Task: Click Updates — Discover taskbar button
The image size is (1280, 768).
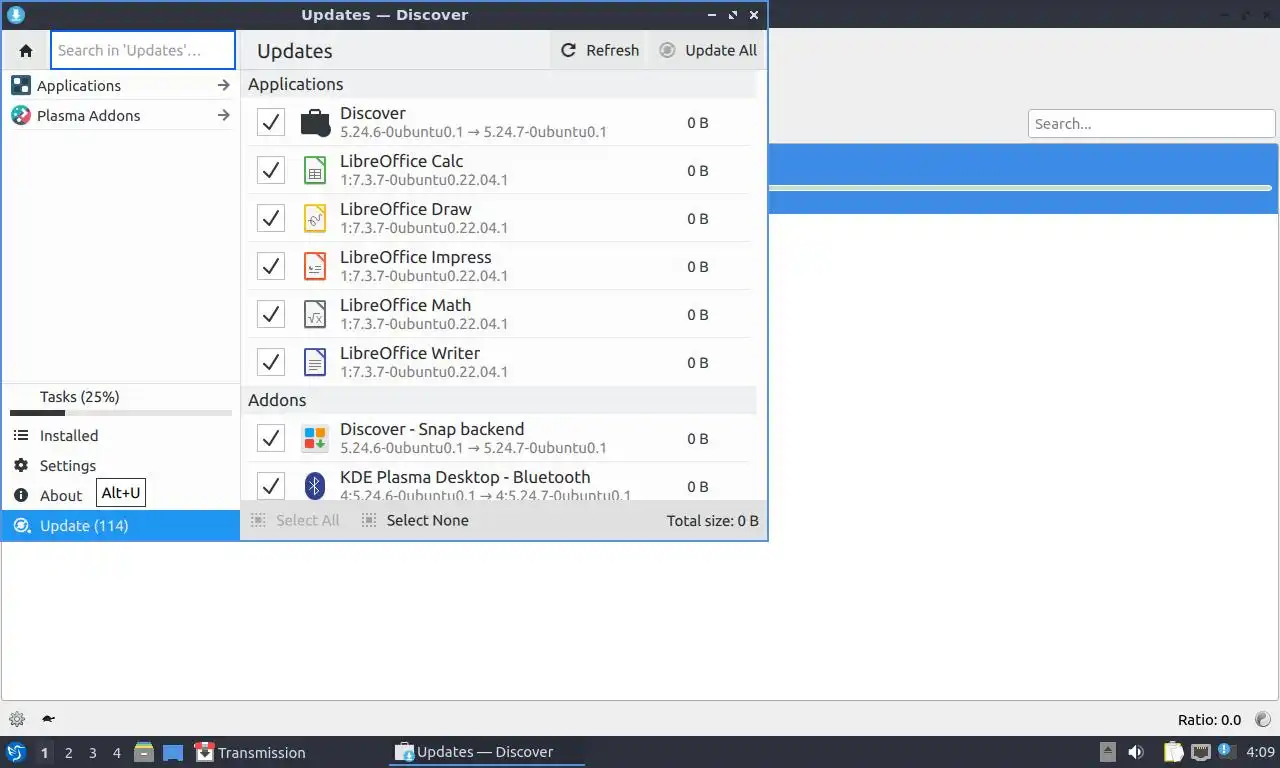Action: pos(487,752)
